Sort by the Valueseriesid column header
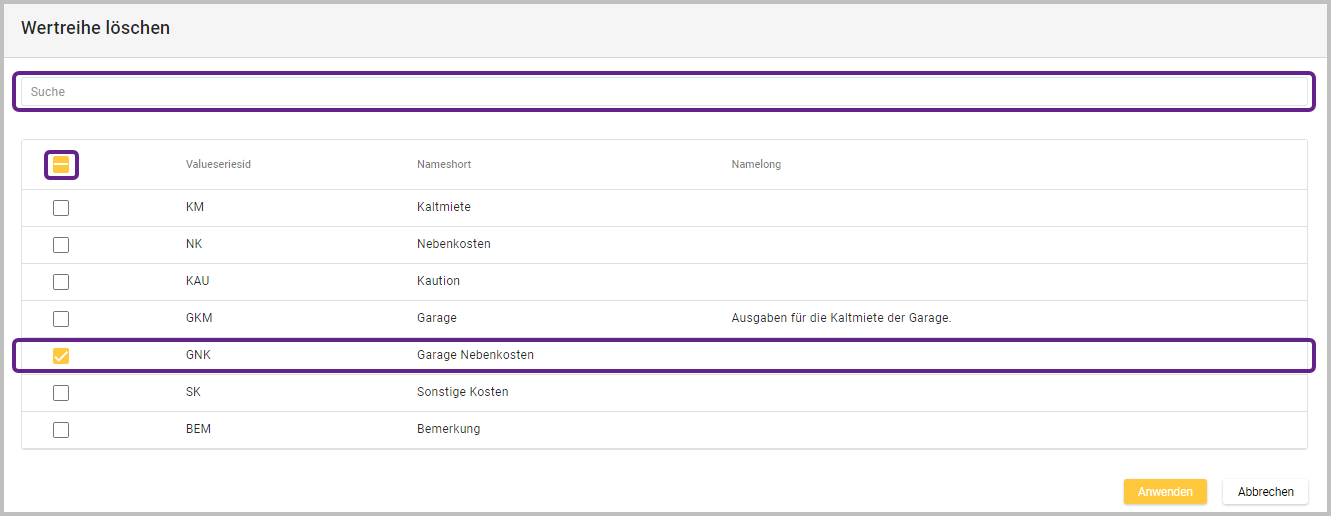The image size is (1331, 516). click(218, 164)
